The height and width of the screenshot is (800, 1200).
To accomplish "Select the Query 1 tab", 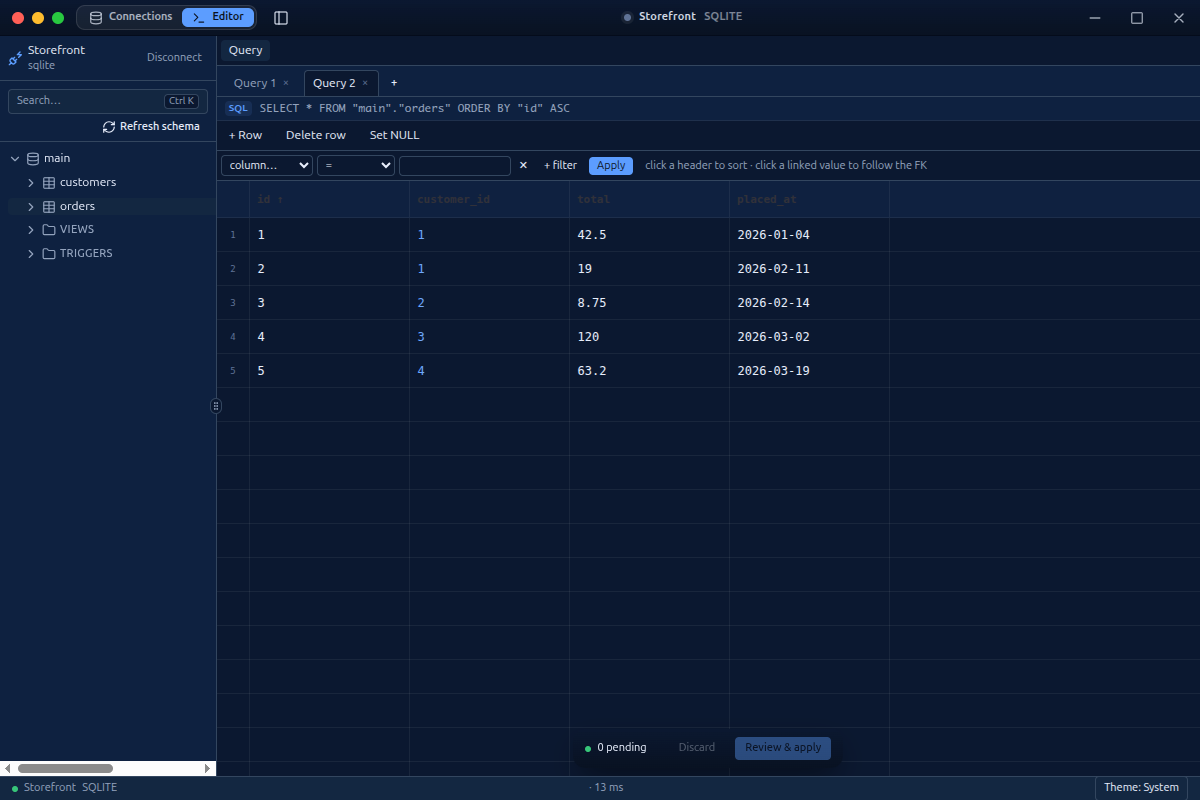I will tap(255, 83).
